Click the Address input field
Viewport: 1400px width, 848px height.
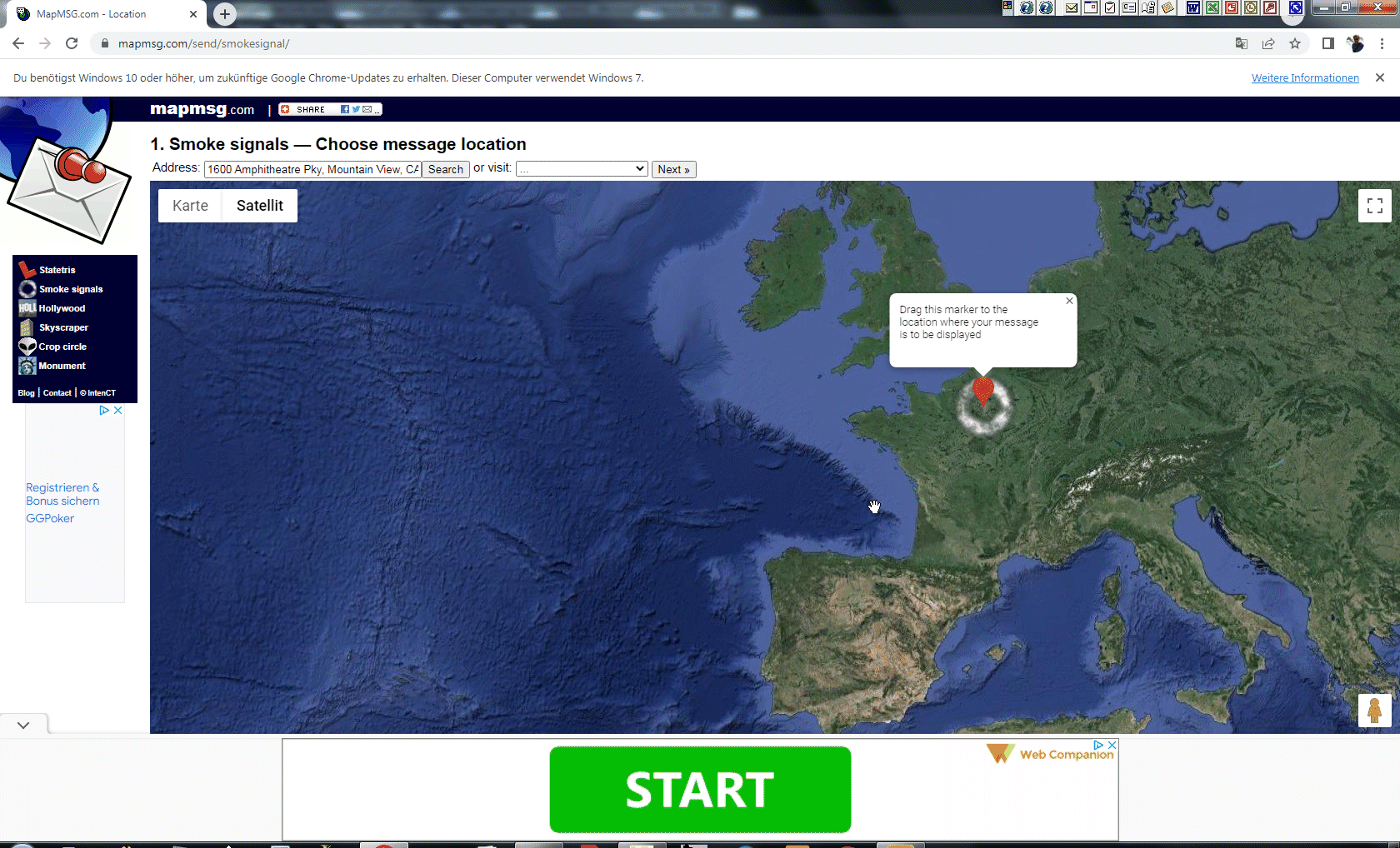point(312,169)
